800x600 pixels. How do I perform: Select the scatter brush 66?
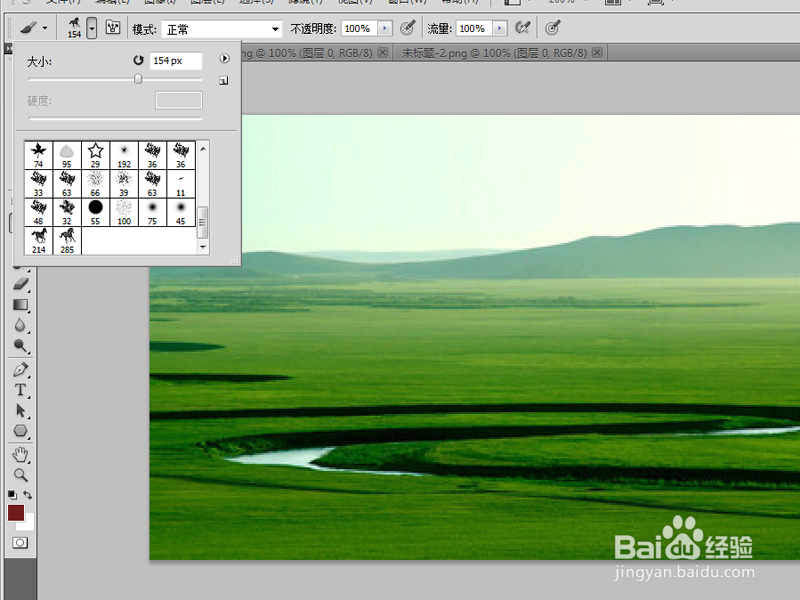(x=95, y=184)
